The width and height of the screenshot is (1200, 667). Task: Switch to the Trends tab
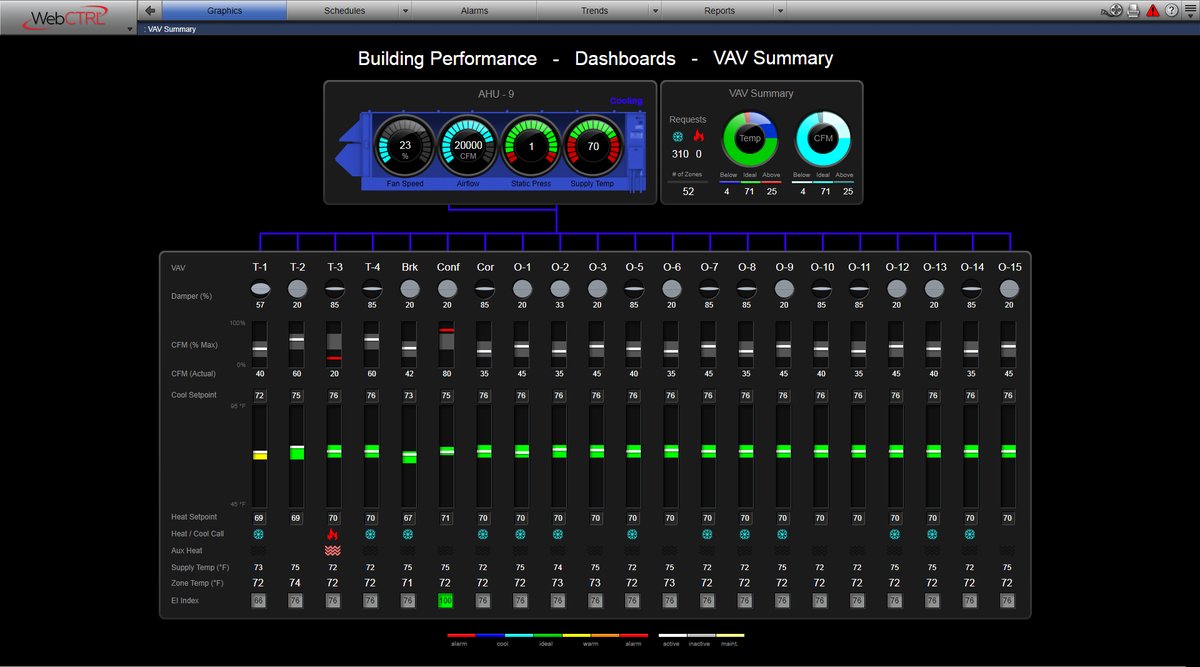pos(594,11)
